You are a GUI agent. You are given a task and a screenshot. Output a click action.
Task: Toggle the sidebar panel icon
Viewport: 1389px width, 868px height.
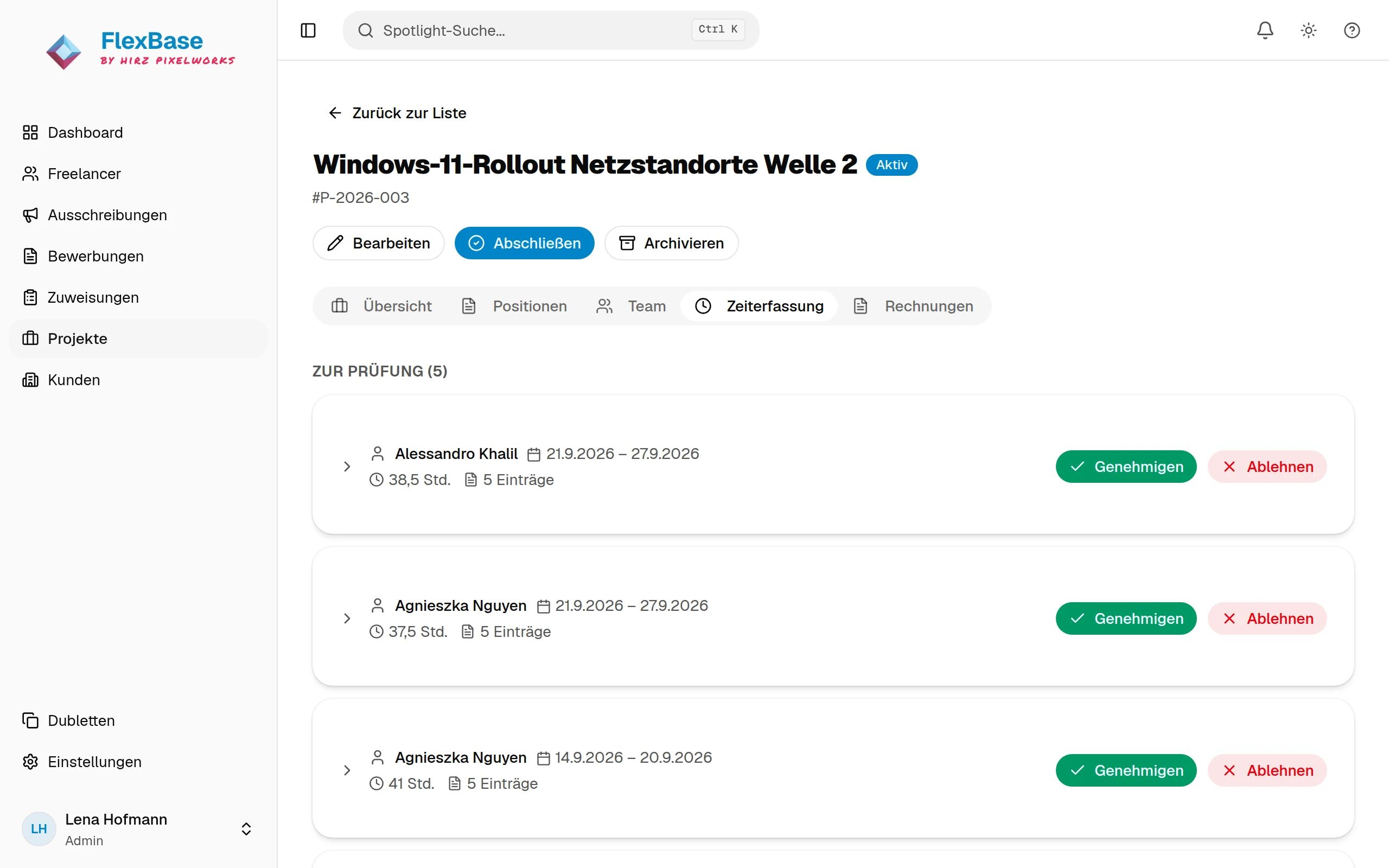tap(308, 30)
